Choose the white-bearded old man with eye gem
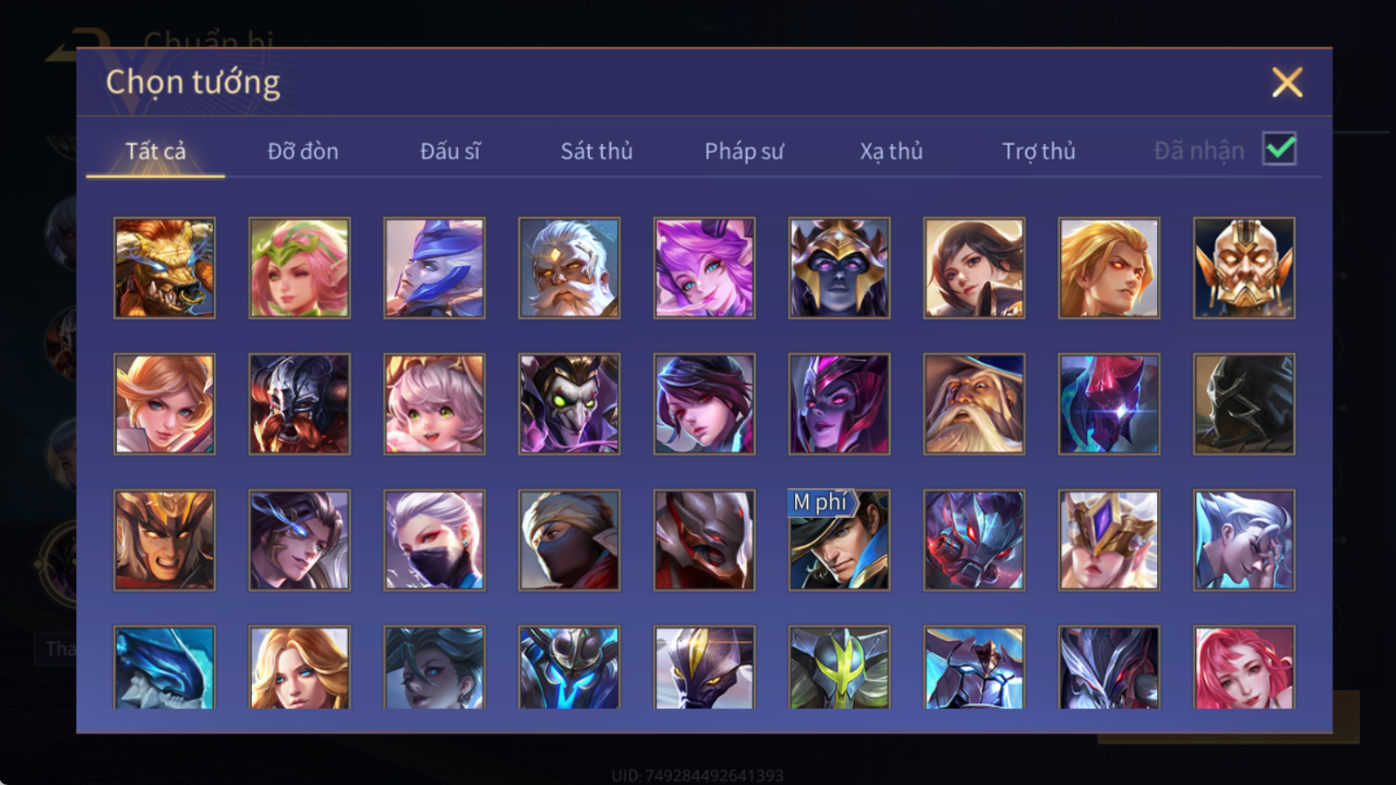The image size is (1396, 785). (569, 268)
